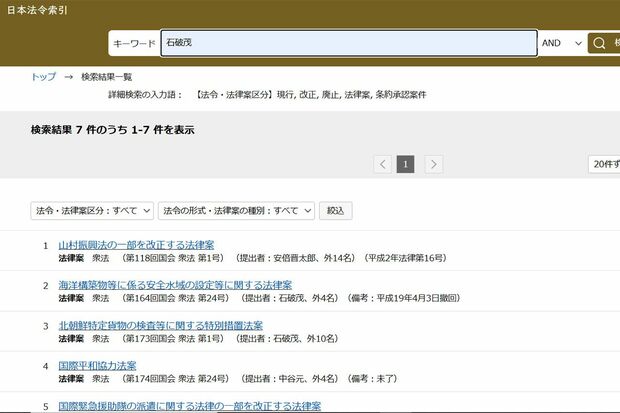Click the magnifier search button
620x413 pixels.
[x=604, y=43]
